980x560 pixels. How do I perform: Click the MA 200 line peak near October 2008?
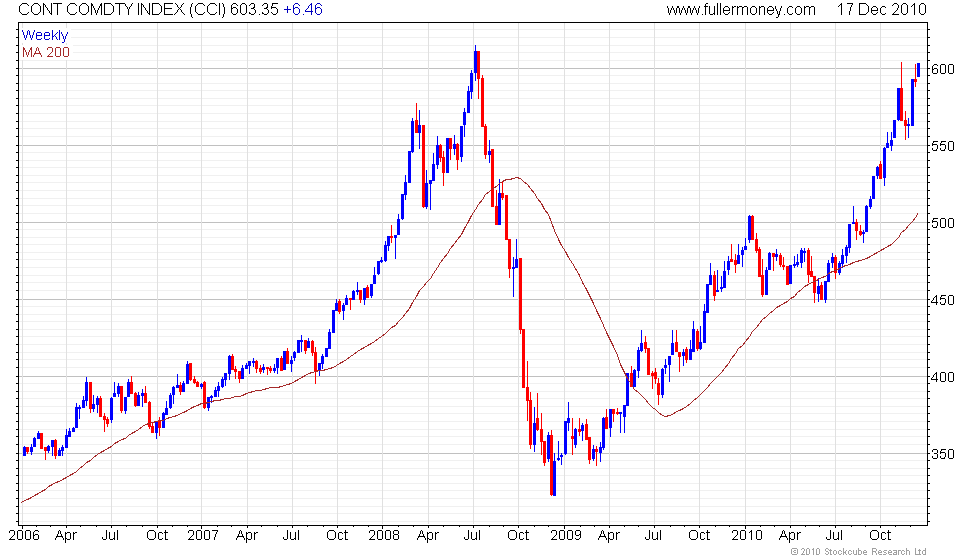516,178
